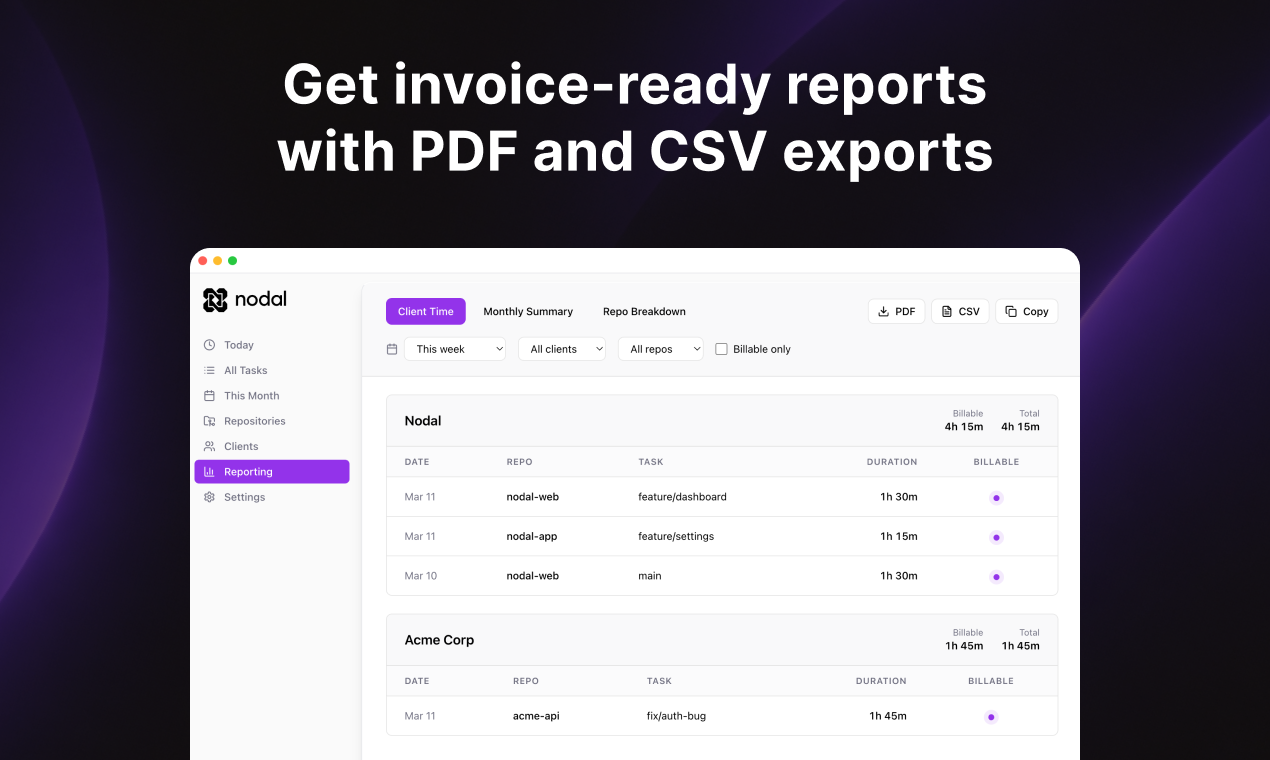1270x760 pixels.
Task: Select Reporting in the sidebar
Action: [272, 472]
